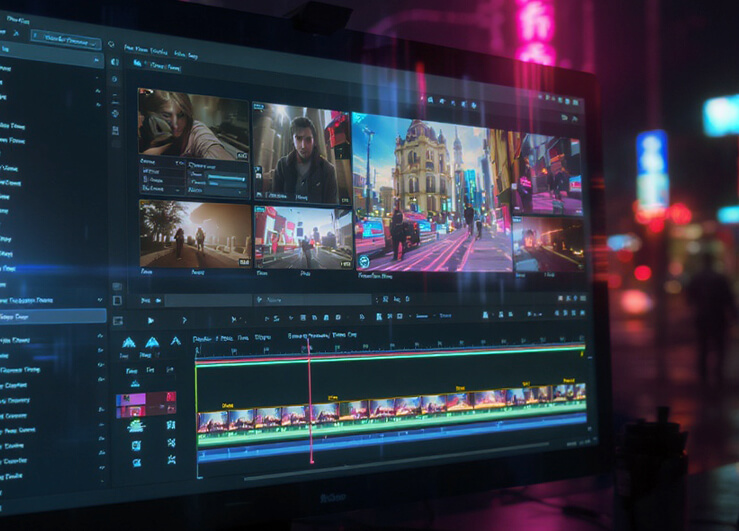Click the horizontal scrollbar under the timeline
739x531 pixels.
click(x=396, y=461)
